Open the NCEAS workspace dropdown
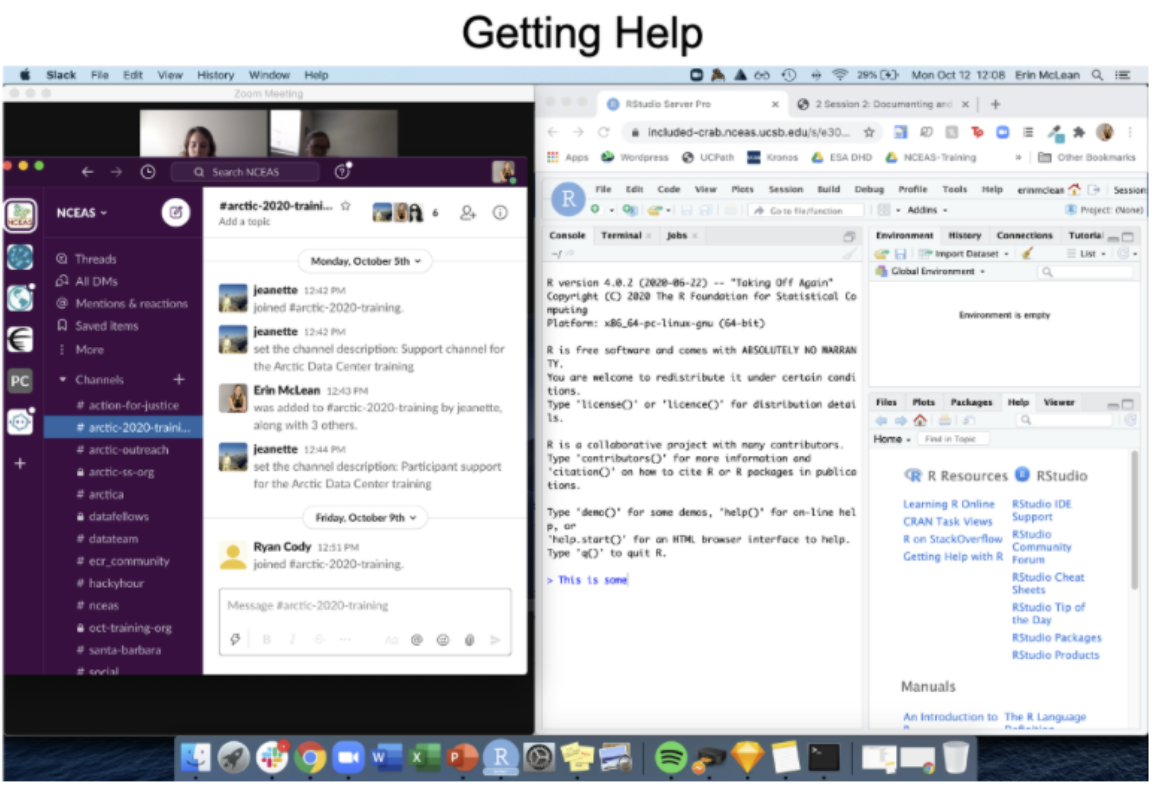This screenshot has height=787, width=1159. (x=82, y=213)
